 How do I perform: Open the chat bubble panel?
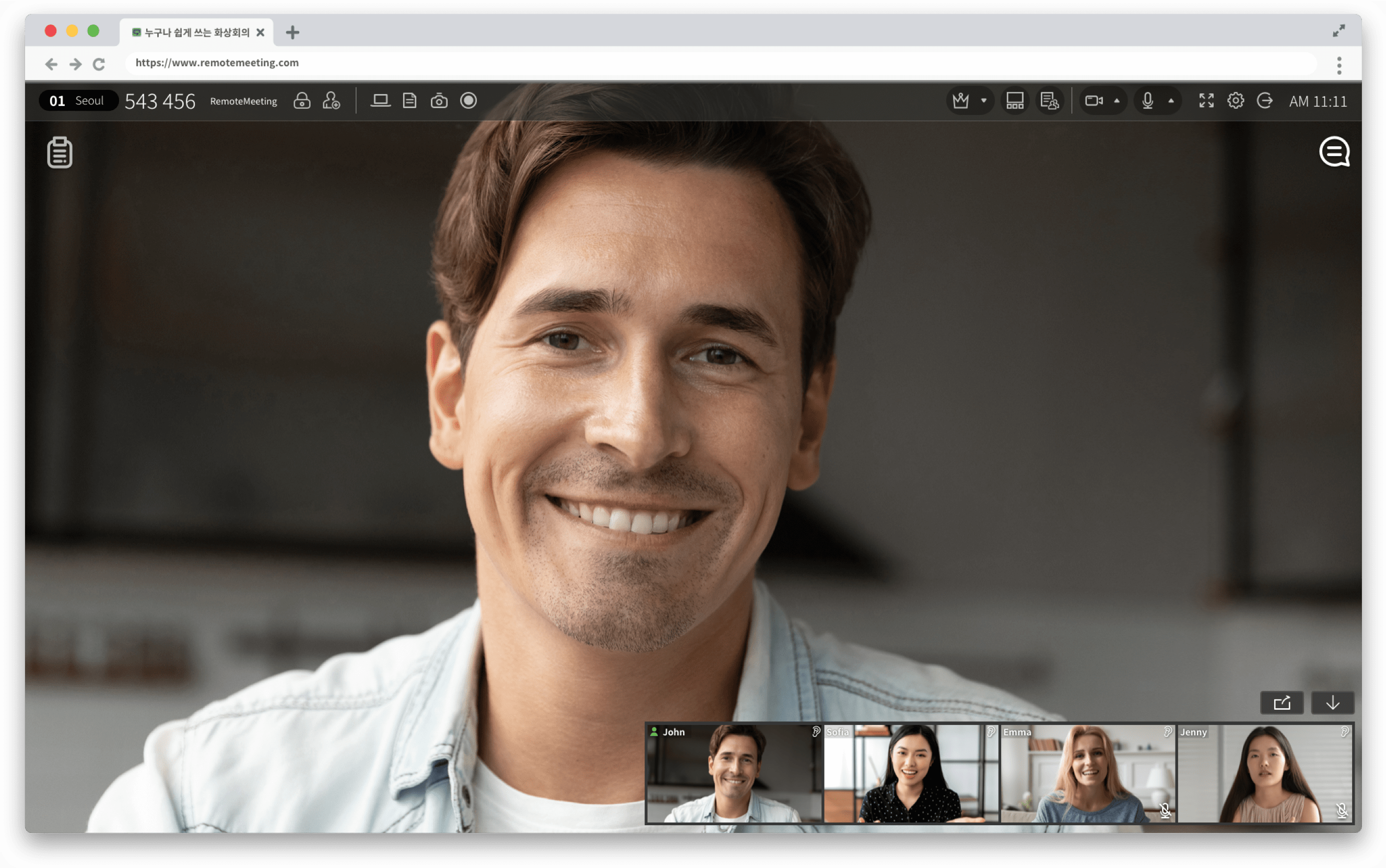coord(1334,152)
